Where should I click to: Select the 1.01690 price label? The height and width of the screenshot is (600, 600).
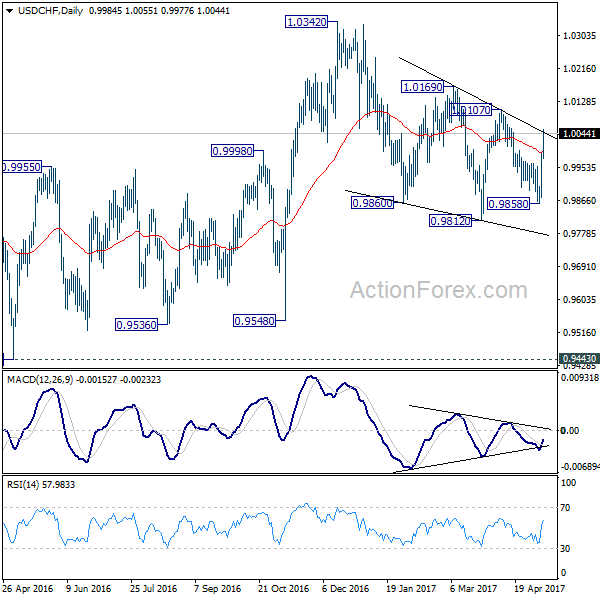click(422, 87)
